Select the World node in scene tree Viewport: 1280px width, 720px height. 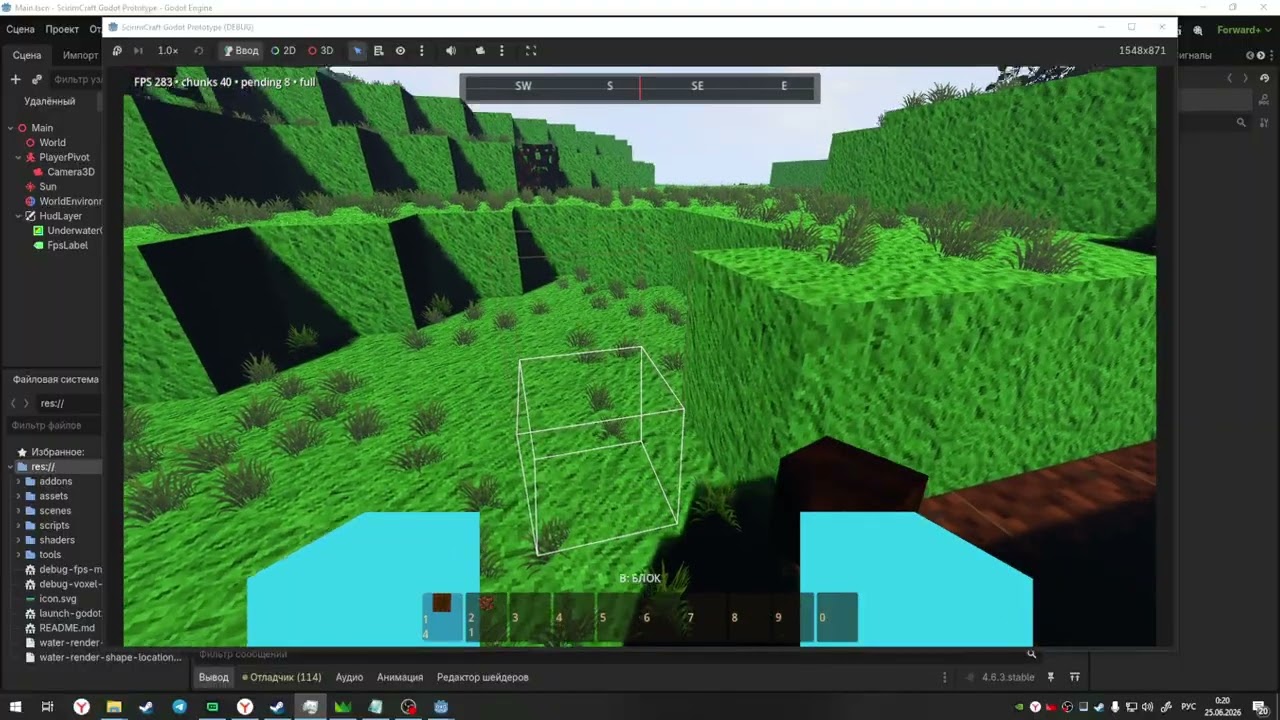coord(52,143)
